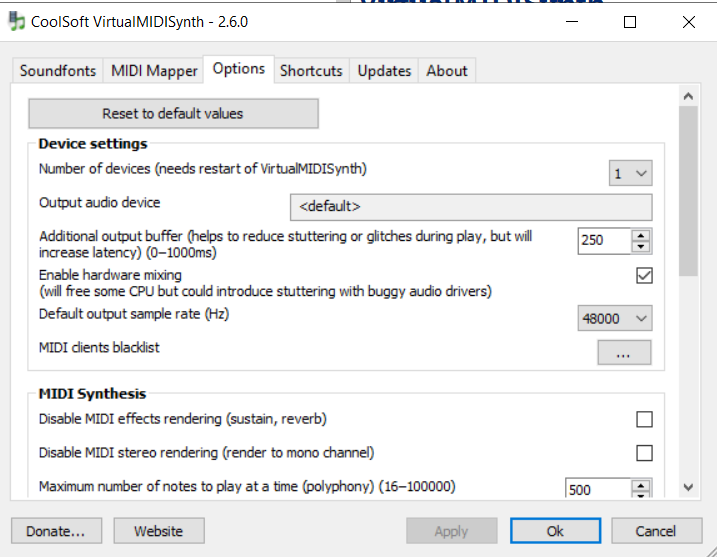Open the MIDI clients blacklist editor
This screenshot has width=717, height=557.
624,353
